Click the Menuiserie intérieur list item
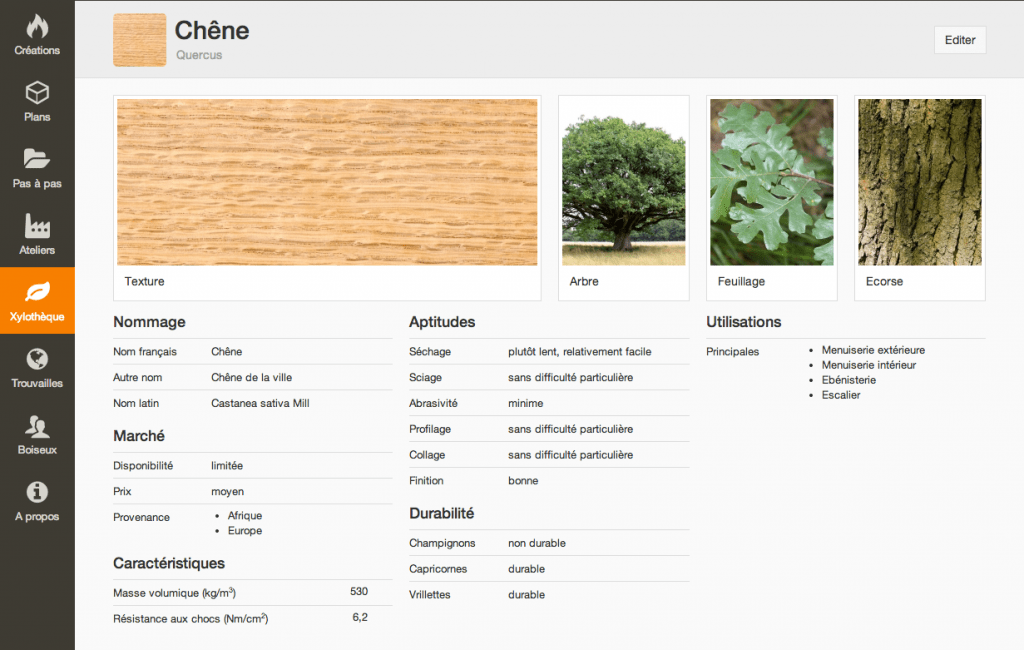The width and height of the screenshot is (1024, 650). [x=869, y=365]
